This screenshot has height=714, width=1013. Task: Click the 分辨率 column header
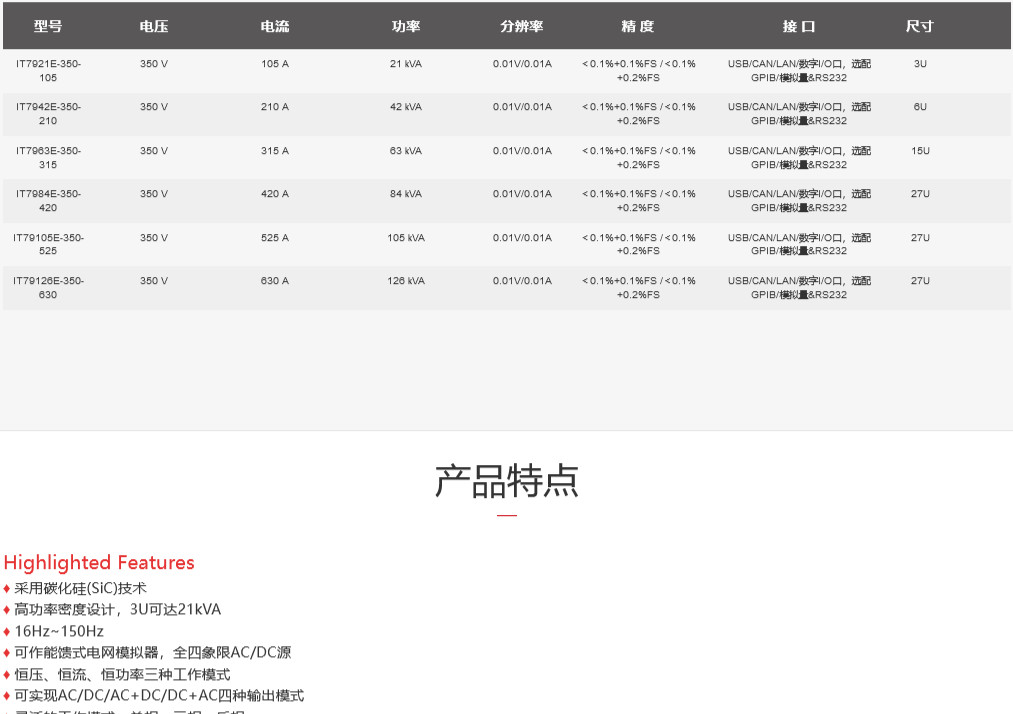click(x=522, y=27)
